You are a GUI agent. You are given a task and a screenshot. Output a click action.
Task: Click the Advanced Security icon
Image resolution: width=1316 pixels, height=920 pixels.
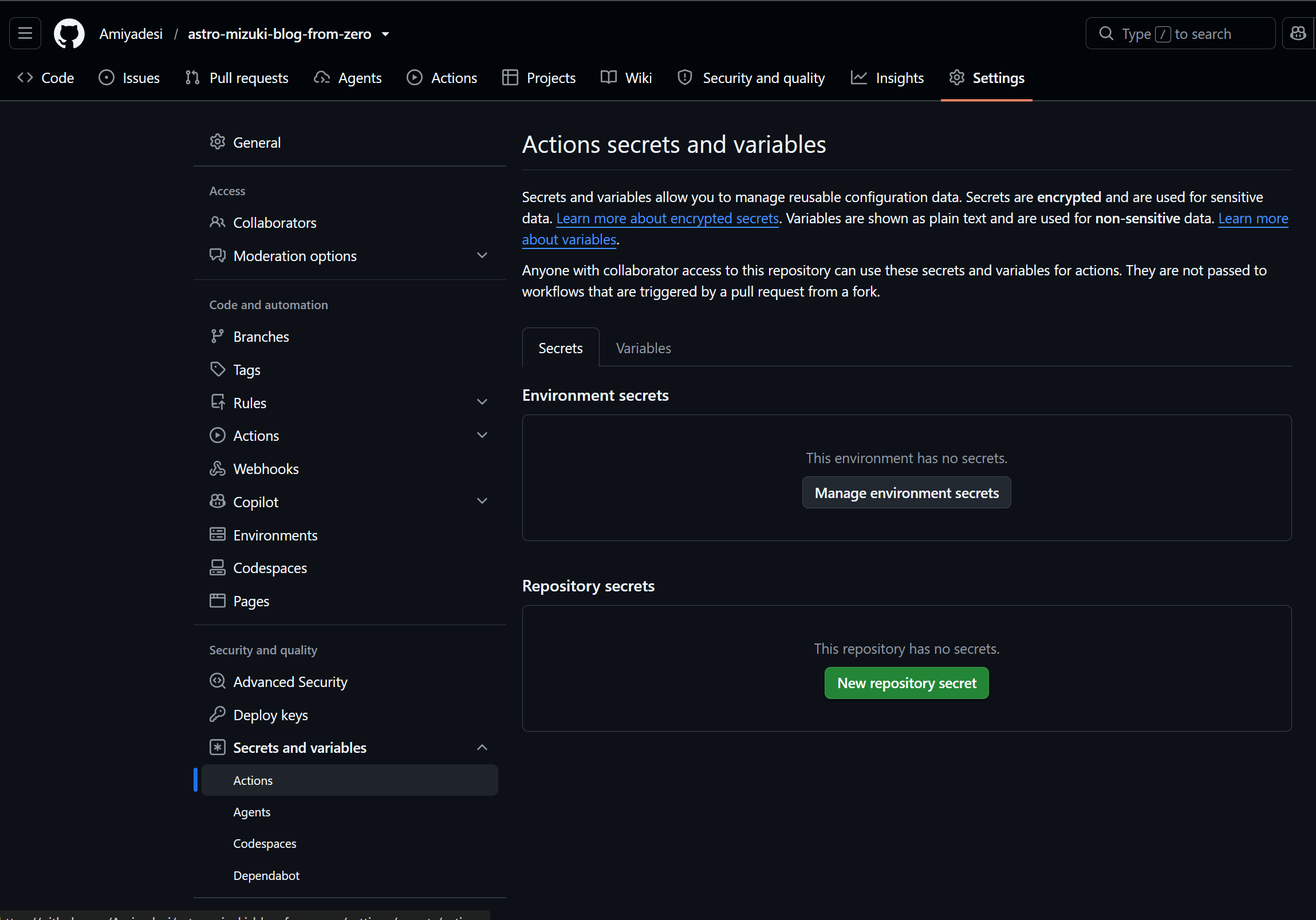tap(217, 681)
